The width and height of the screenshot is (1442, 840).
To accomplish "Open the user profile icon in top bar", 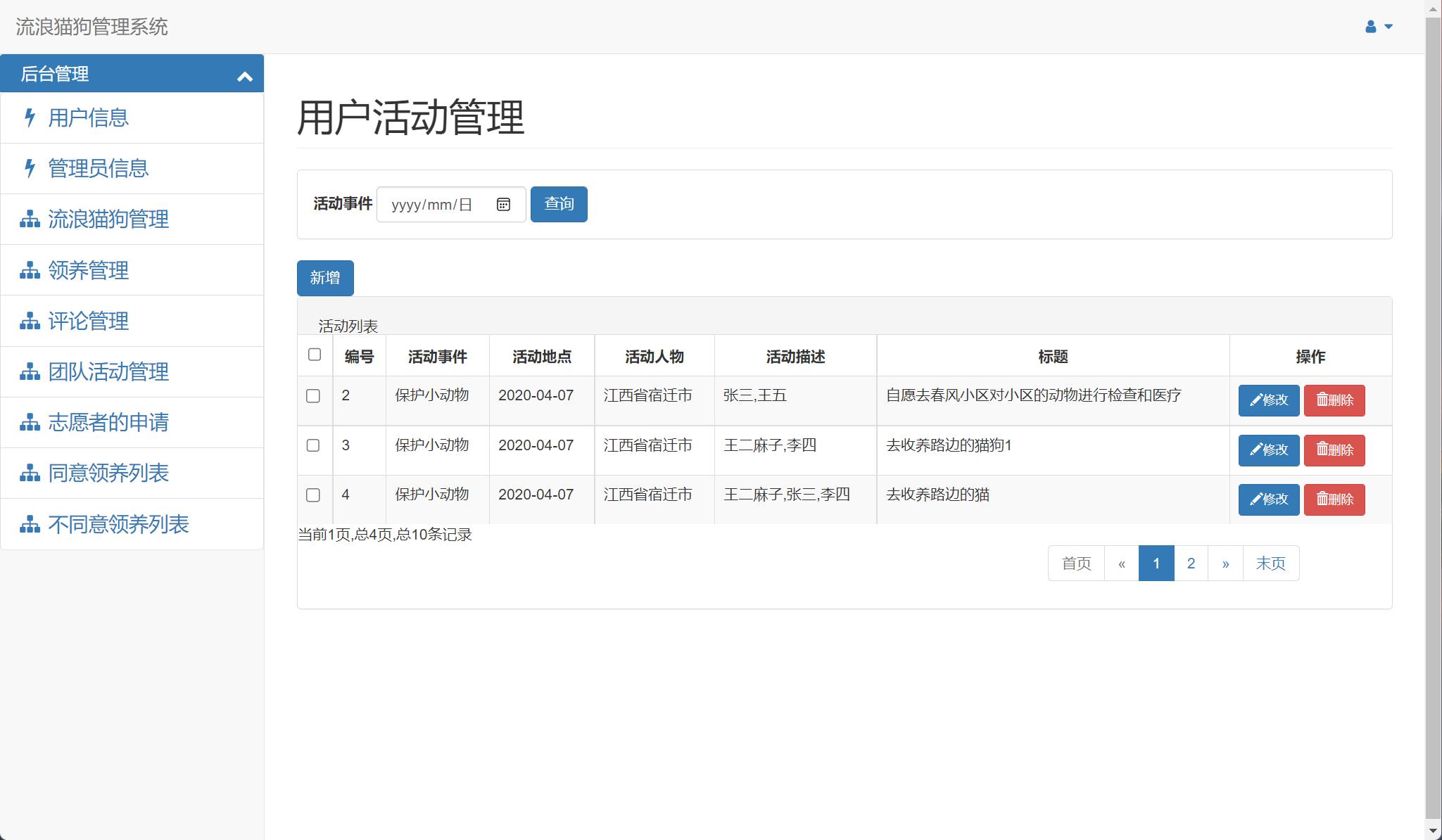I will click(x=1369, y=26).
